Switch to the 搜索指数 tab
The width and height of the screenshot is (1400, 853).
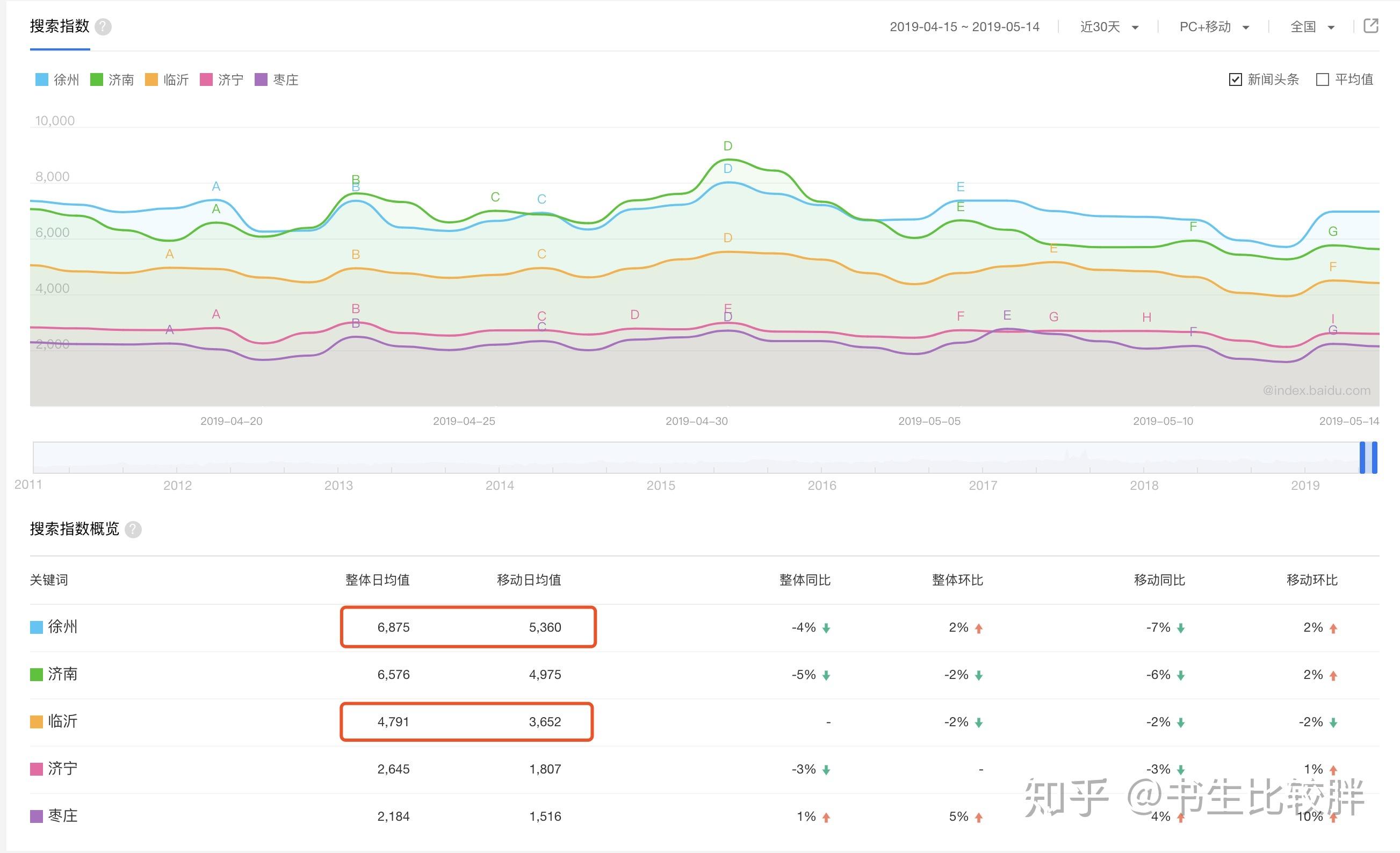(x=60, y=26)
